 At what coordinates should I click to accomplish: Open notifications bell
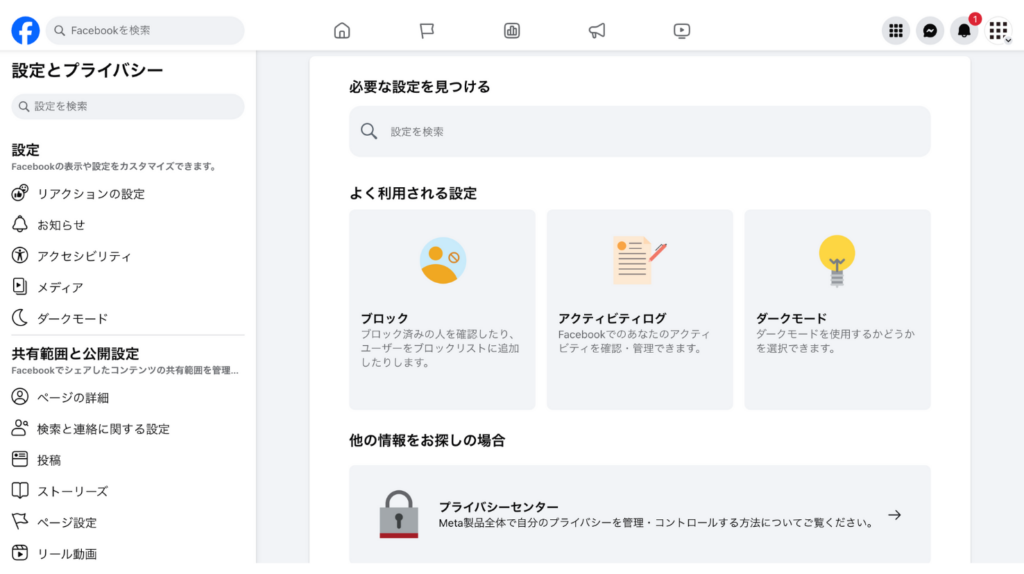964,31
